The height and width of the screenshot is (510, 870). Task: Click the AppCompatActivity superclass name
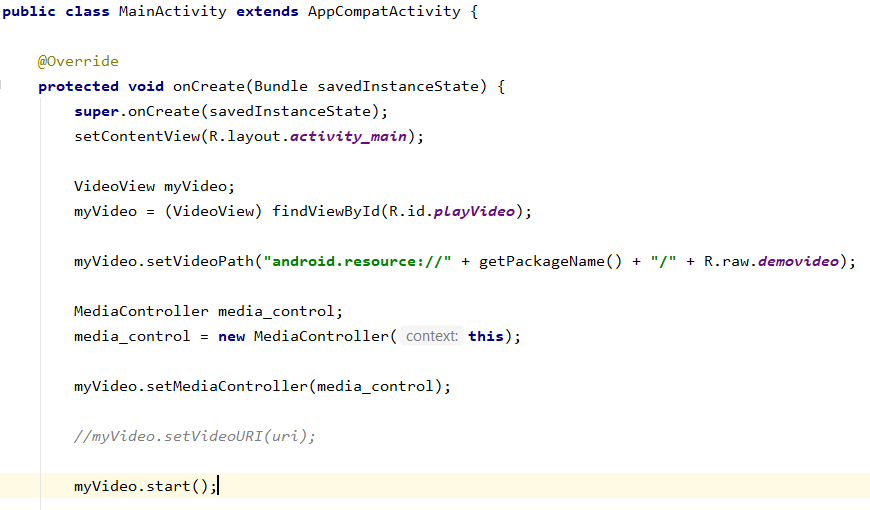point(384,12)
